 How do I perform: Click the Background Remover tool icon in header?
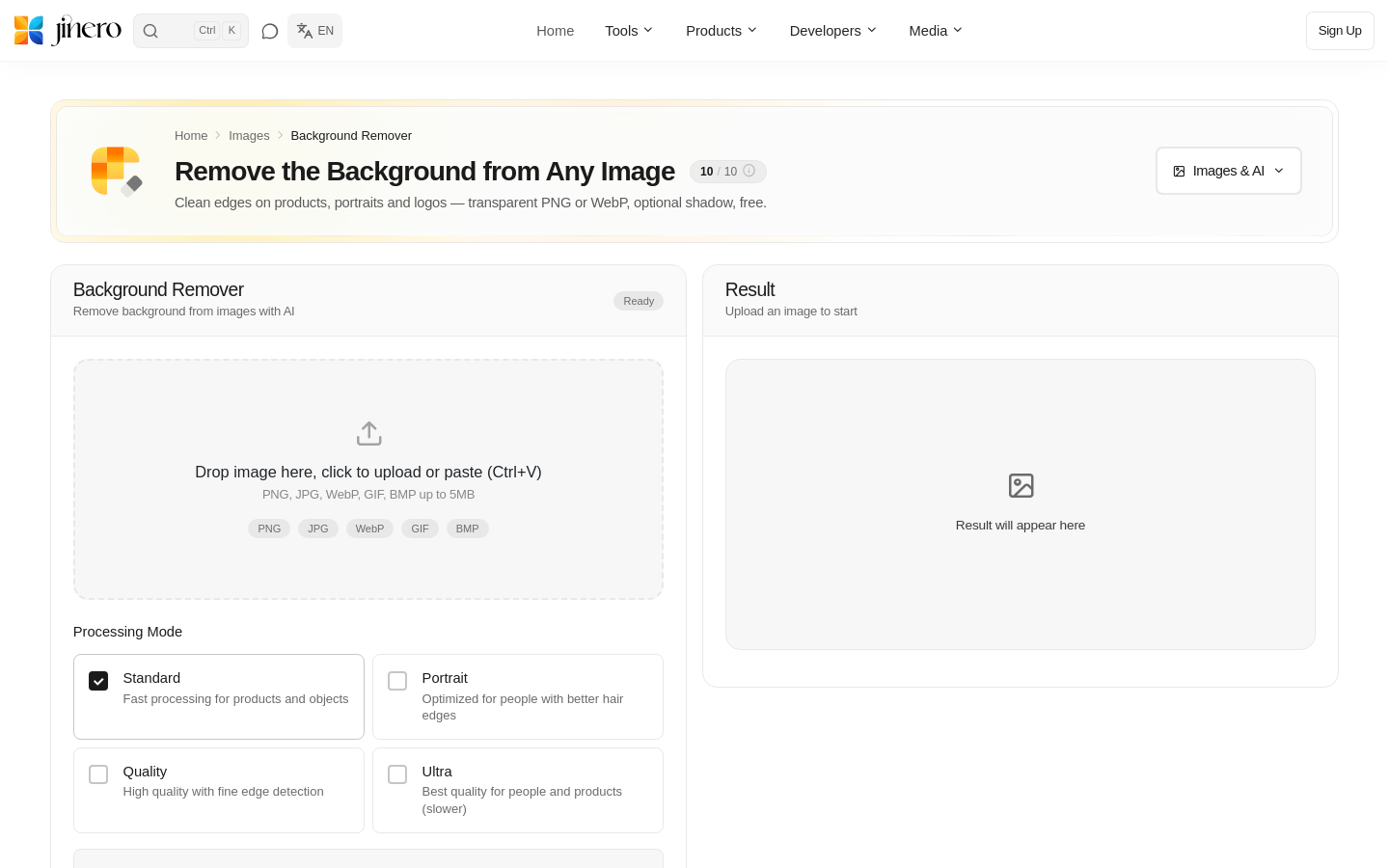click(x=116, y=171)
